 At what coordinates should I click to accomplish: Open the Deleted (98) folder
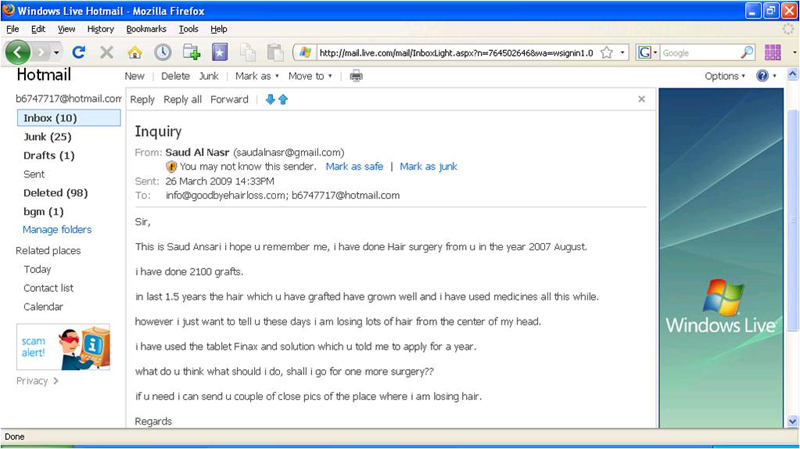coord(56,193)
